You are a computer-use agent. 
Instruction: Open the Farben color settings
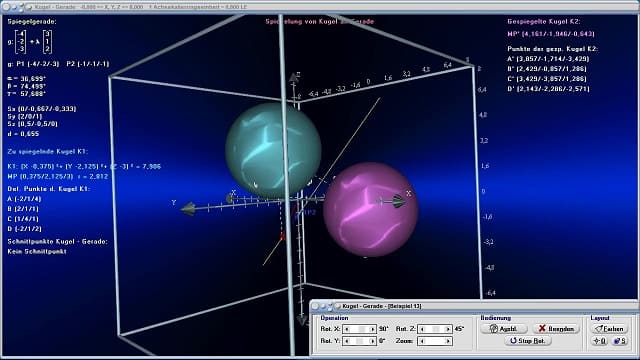[x=609, y=329]
